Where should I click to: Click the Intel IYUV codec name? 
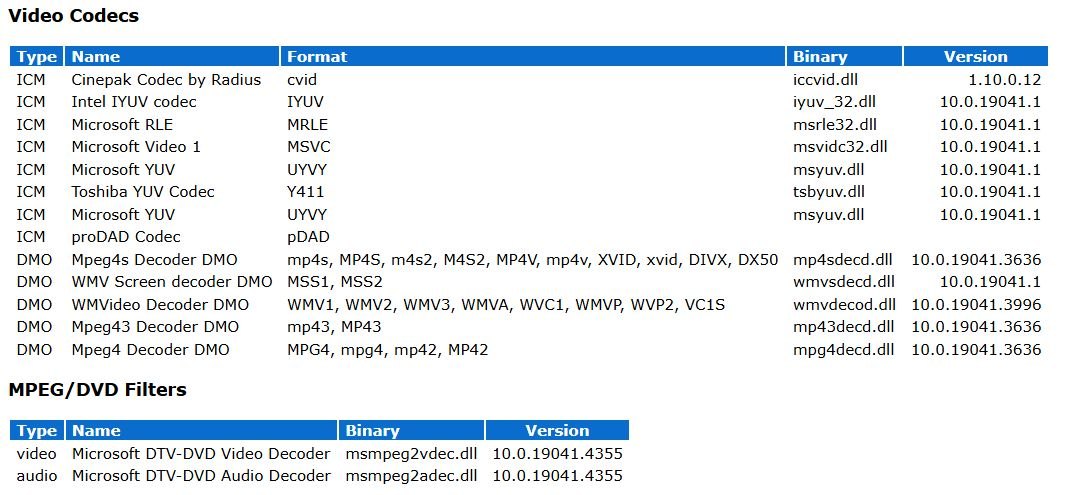(134, 102)
